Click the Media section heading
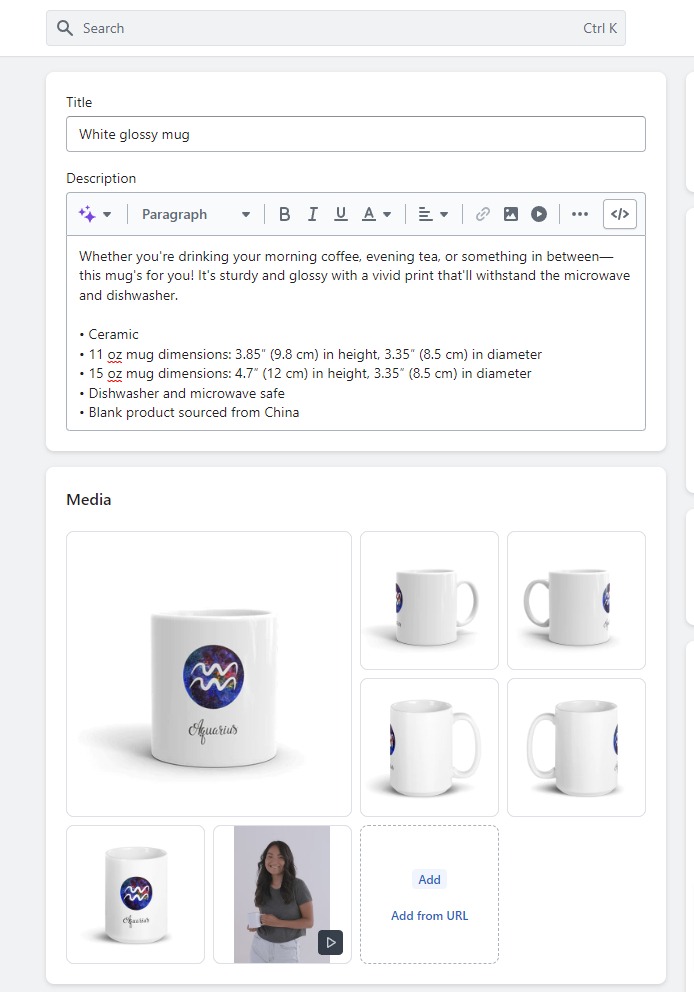 89,500
